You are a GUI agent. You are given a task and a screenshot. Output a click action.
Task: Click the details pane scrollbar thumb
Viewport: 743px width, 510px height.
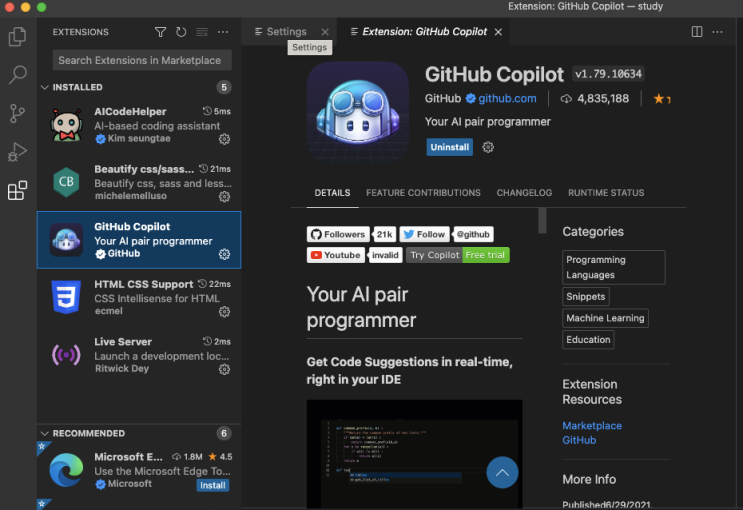[x=543, y=220]
